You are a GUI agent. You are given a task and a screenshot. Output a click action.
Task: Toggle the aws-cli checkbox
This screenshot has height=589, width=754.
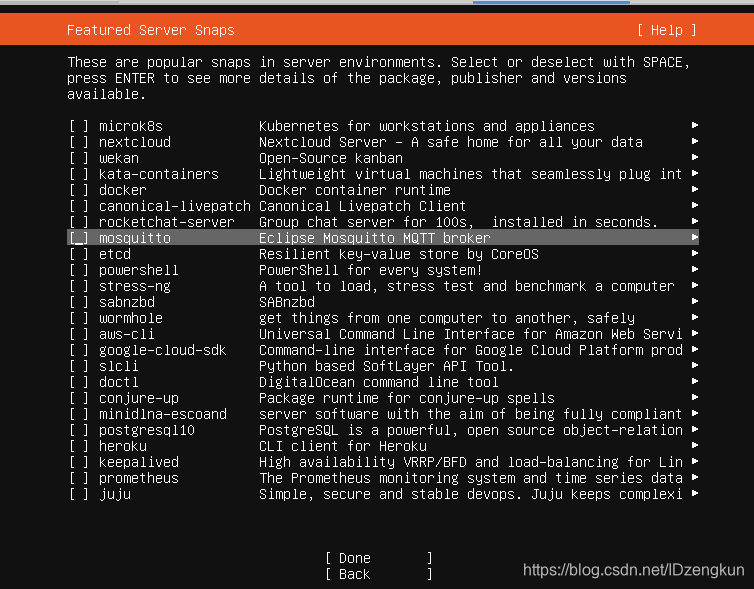pyautogui.click(x=79, y=334)
